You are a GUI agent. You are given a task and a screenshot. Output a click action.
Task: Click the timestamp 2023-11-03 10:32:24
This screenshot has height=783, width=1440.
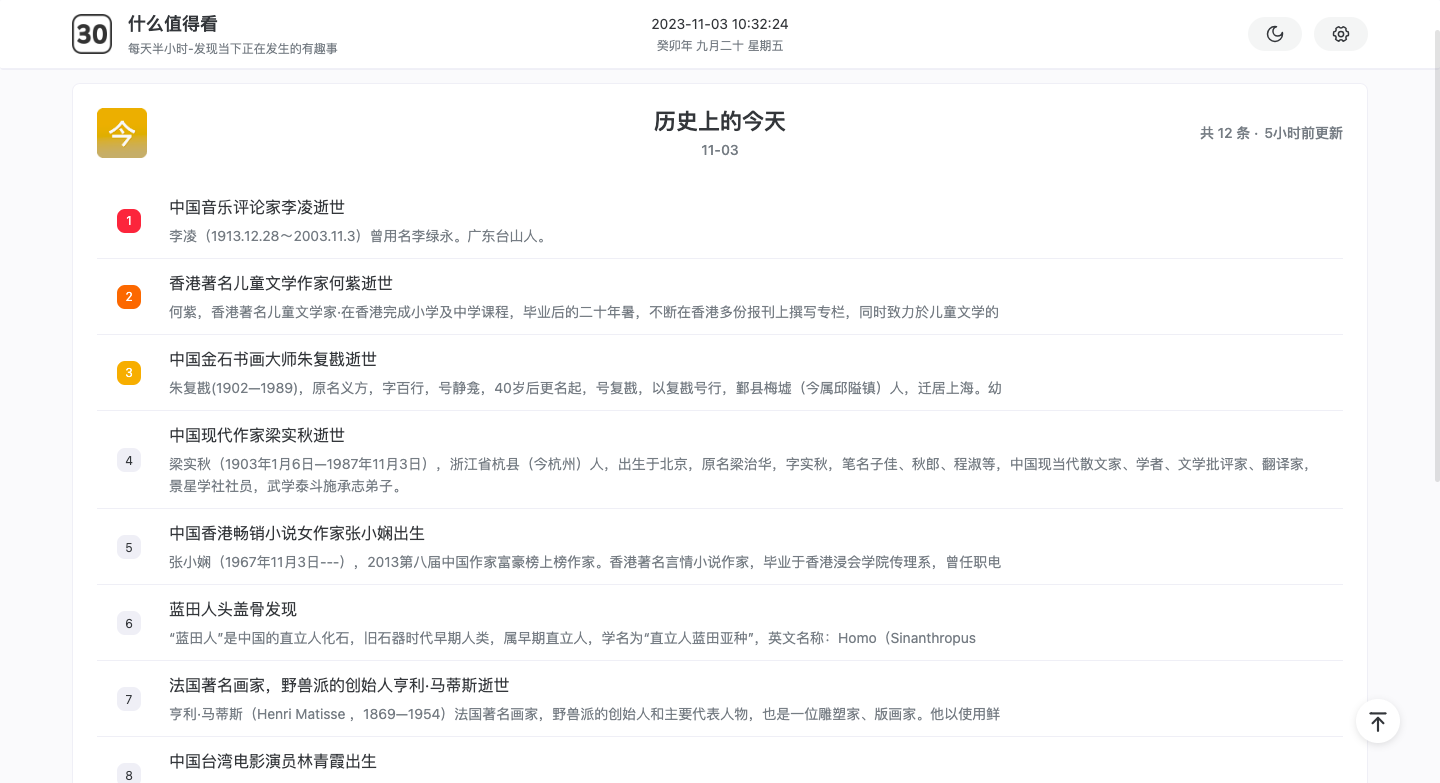click(x=718, y=25)
